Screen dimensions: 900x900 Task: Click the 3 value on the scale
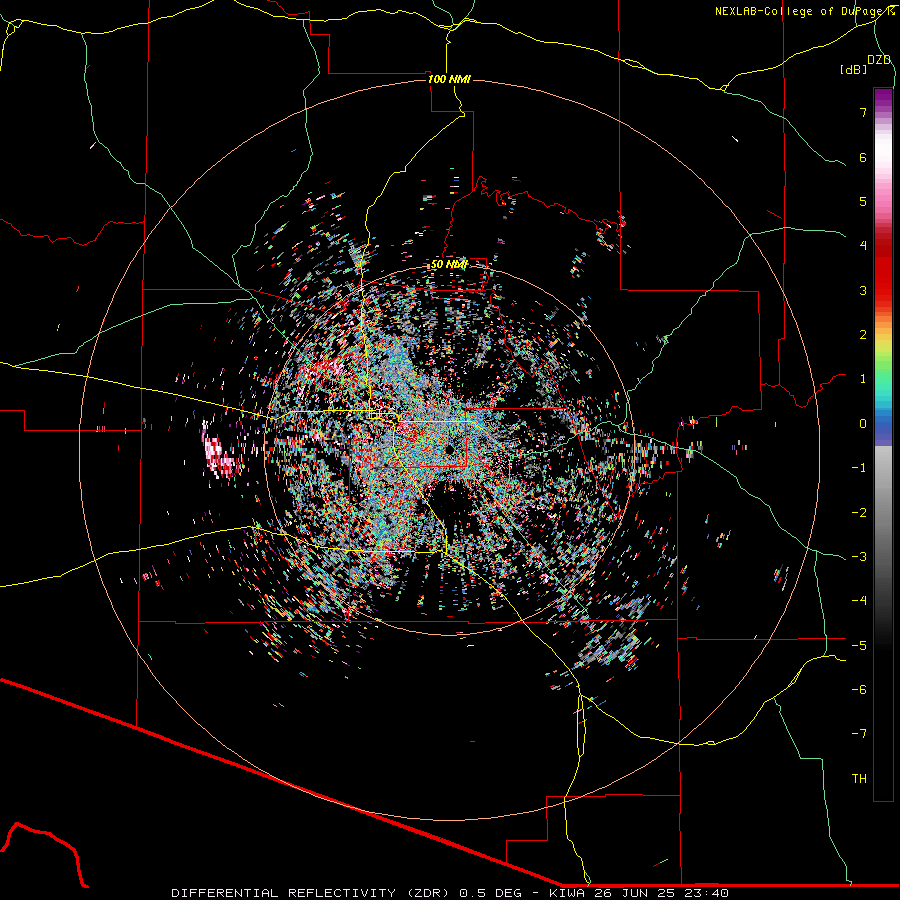pyautogui.click(x=863, y=290)
